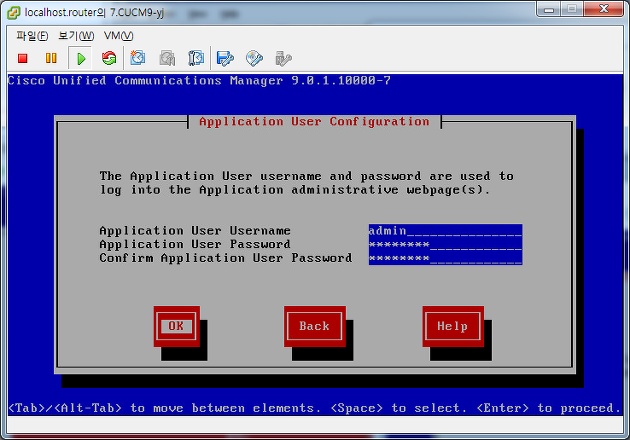Screen dimensions: 630x440
Task: Pause the virtual machine with the yellow pause icon
Action: point(51,58)
